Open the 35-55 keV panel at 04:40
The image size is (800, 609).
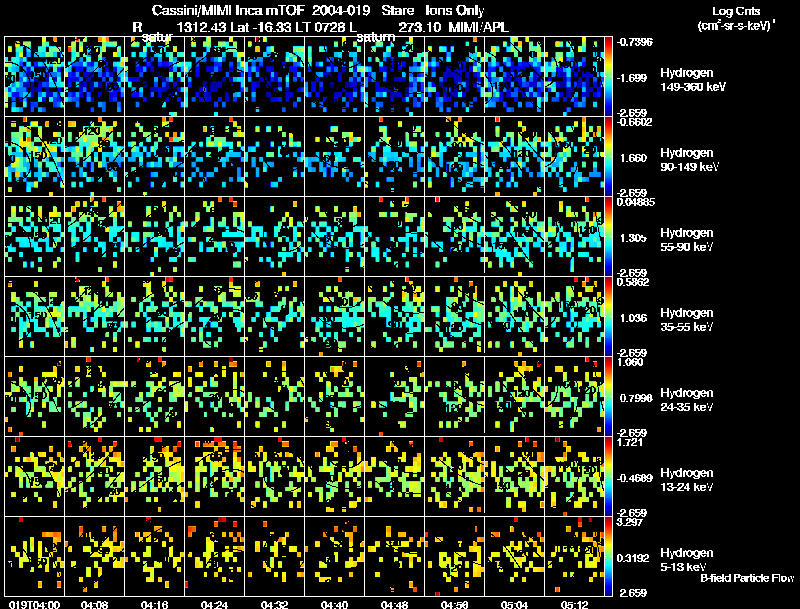click(x=335, y=317)
